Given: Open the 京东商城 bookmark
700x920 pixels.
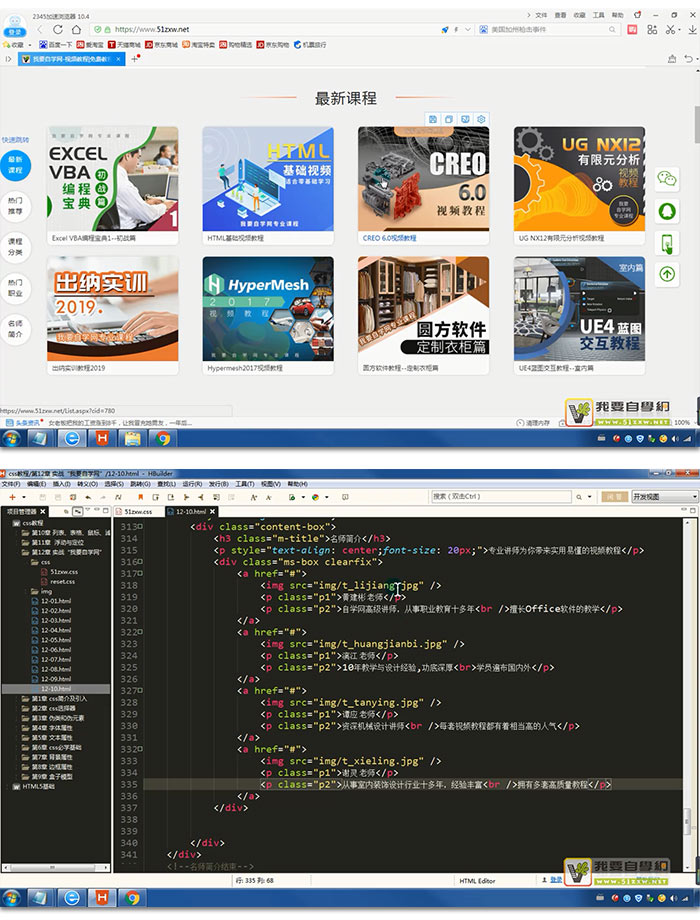Looking at the screenshot, I should (x=161, y=45).
